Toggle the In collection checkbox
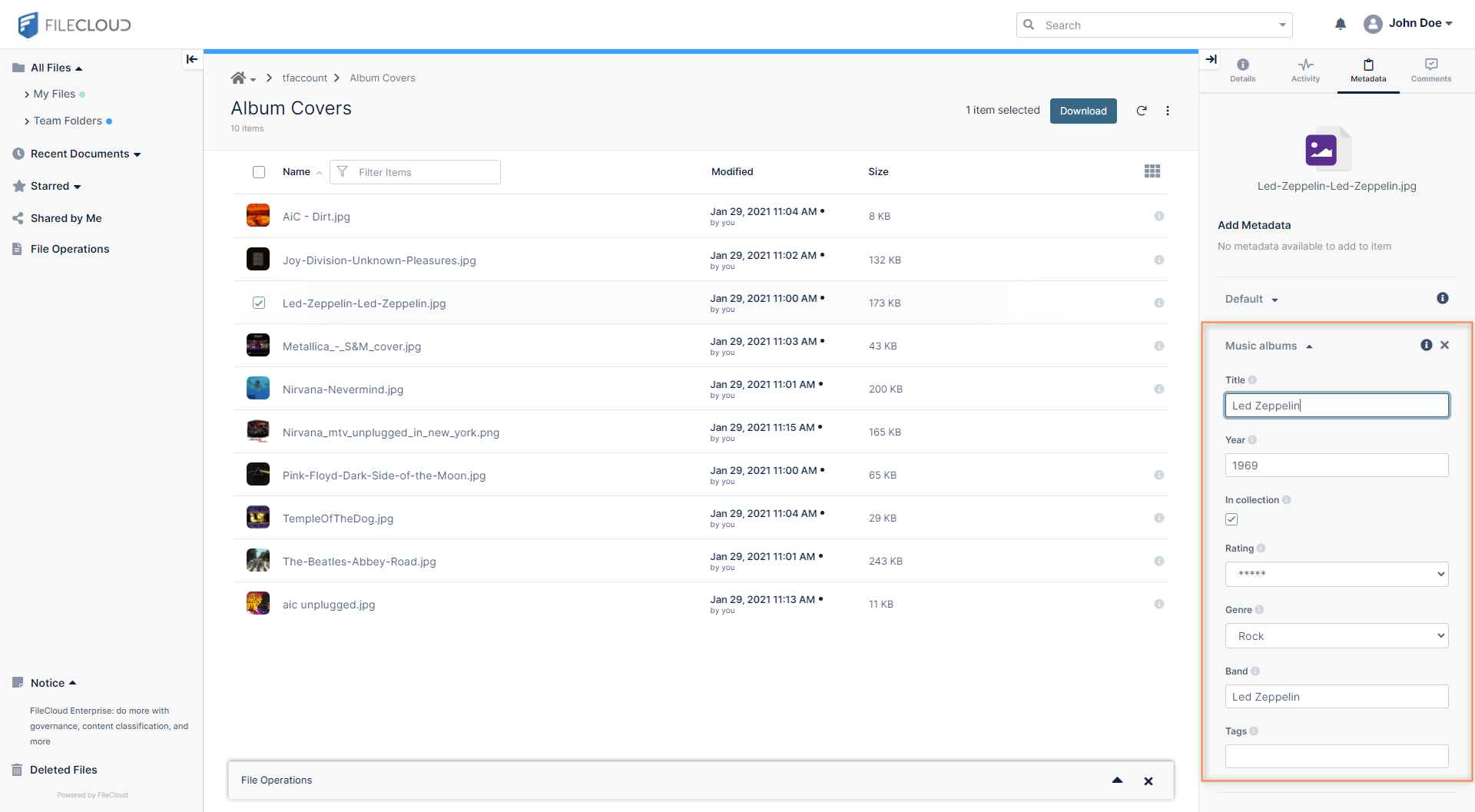The image size is (1475, 812). click(x=1231, y=519)
